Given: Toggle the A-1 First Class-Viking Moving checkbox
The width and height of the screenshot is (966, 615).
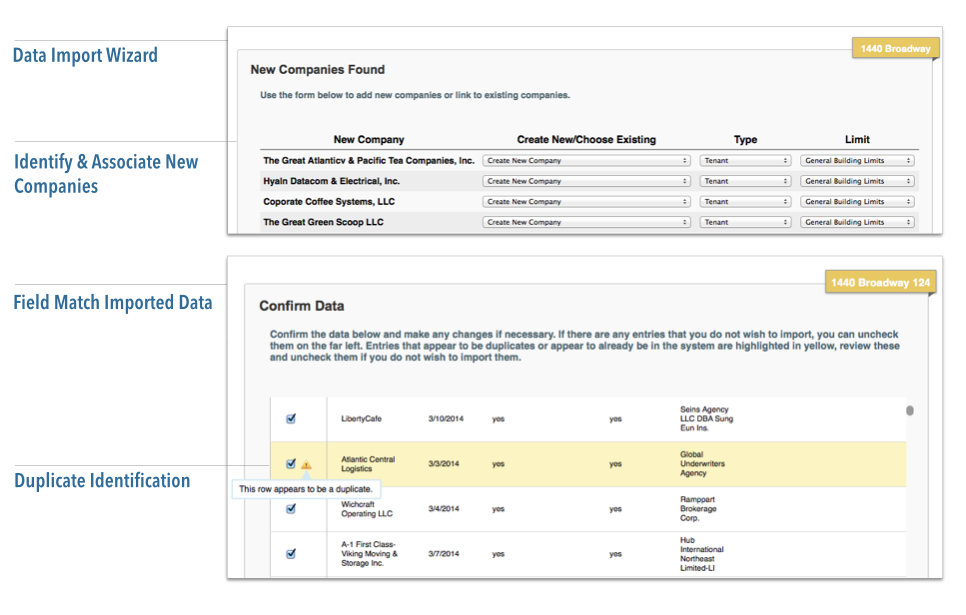Looking at the screenshot, I should 291,553.
